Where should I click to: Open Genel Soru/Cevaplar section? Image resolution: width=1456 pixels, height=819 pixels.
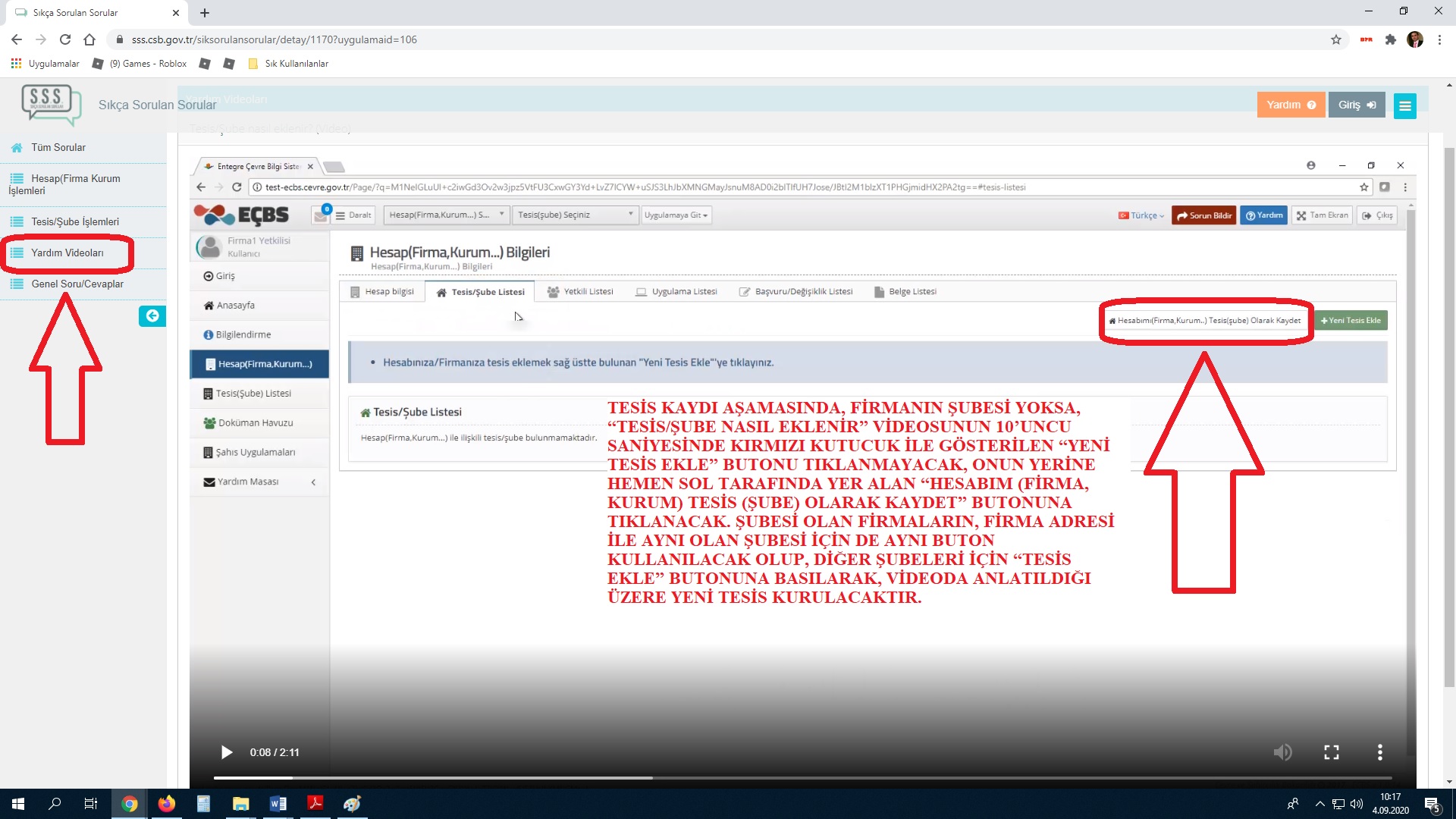(77, 284)
